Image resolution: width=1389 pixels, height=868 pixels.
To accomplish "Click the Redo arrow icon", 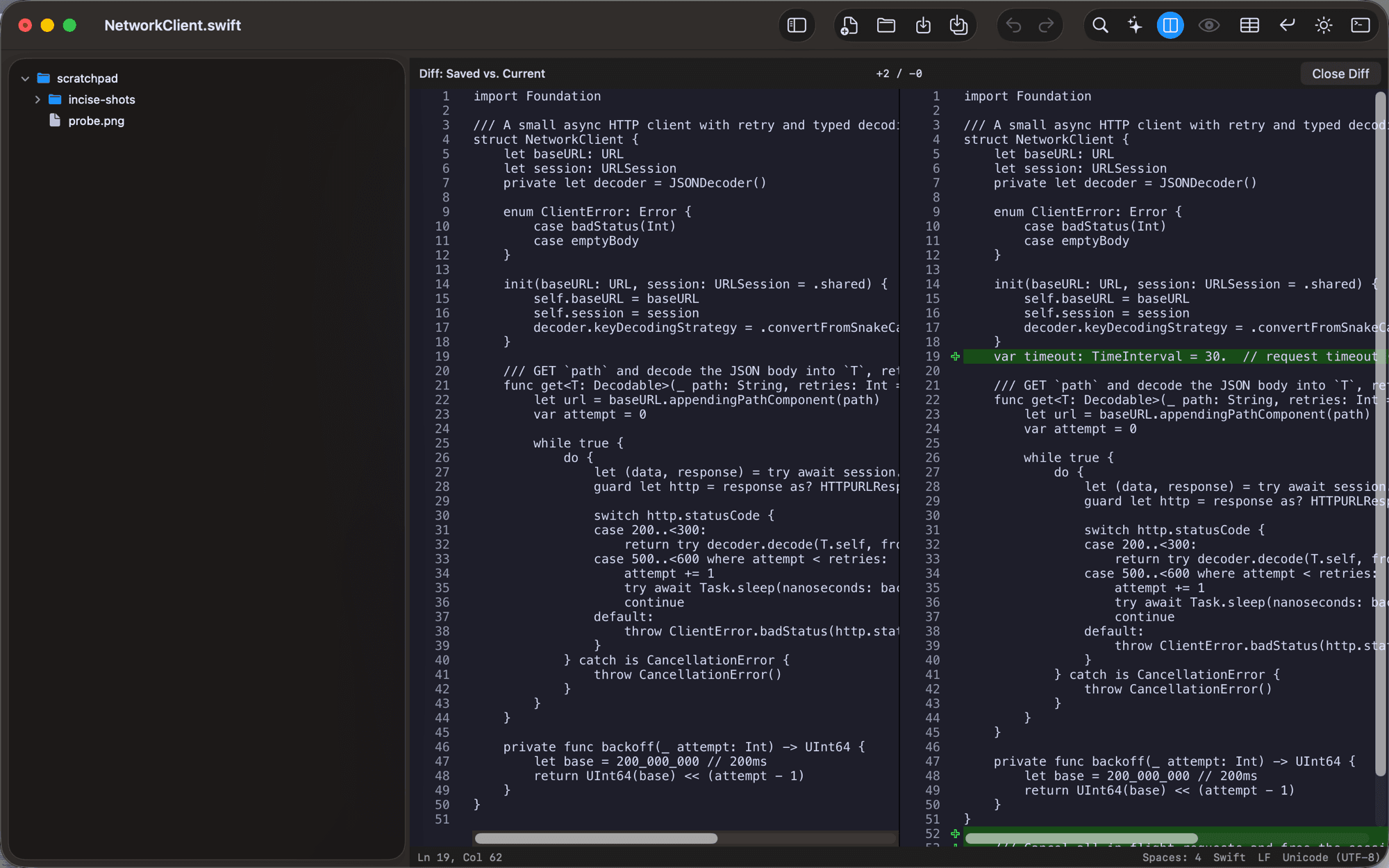I will click(x=1046, y=26).
